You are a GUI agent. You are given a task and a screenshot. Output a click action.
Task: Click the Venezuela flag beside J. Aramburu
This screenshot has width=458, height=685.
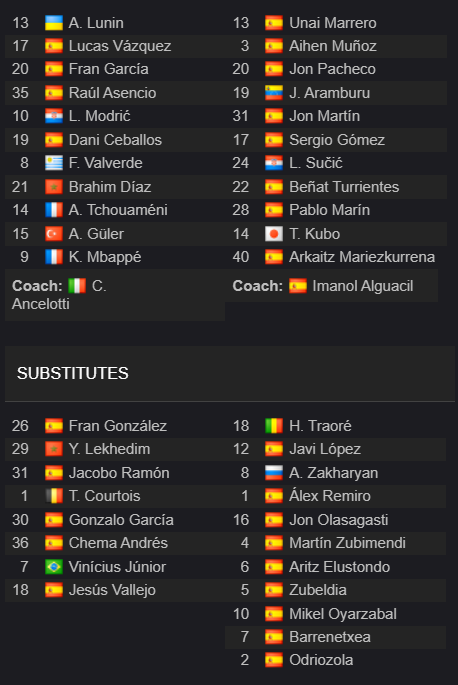pyautogui.click(x=274, y=93)
